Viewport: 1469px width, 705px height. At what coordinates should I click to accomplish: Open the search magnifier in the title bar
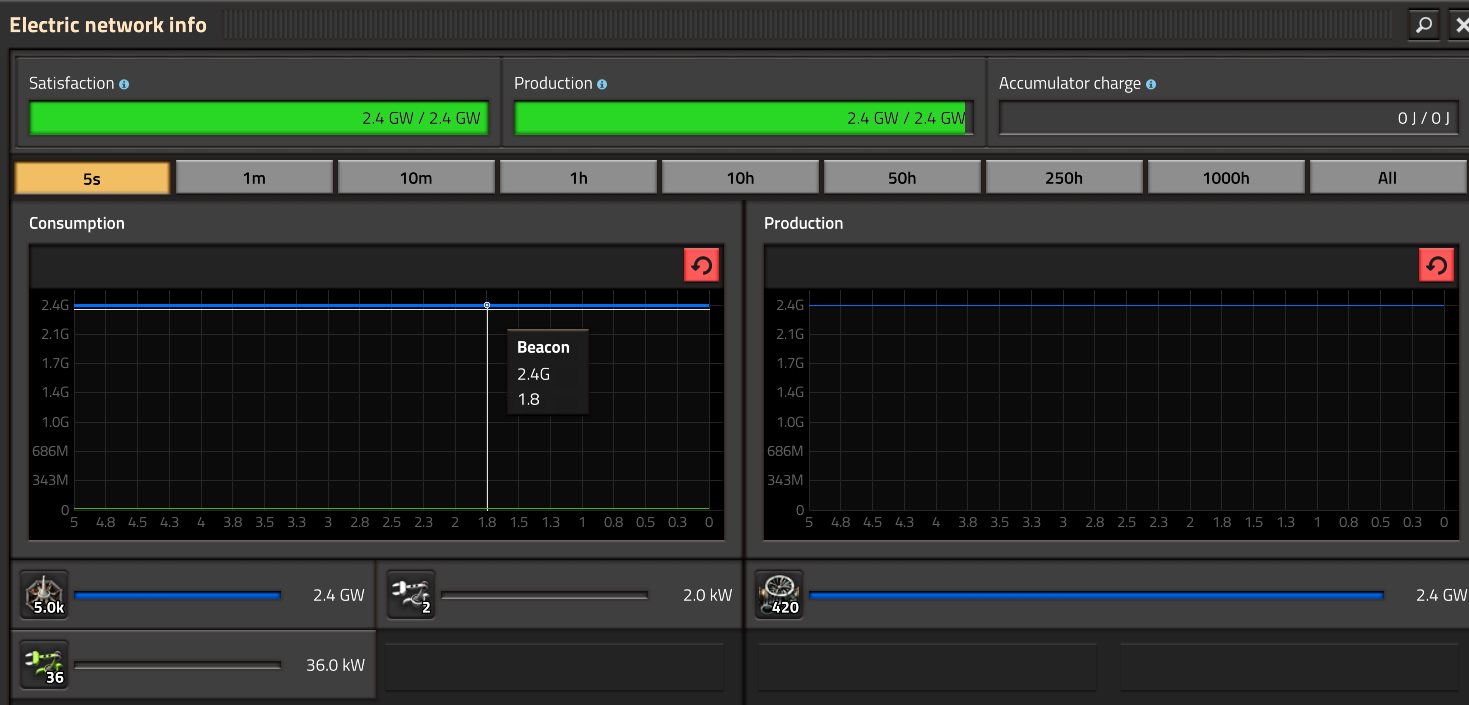pos(1423,25)
